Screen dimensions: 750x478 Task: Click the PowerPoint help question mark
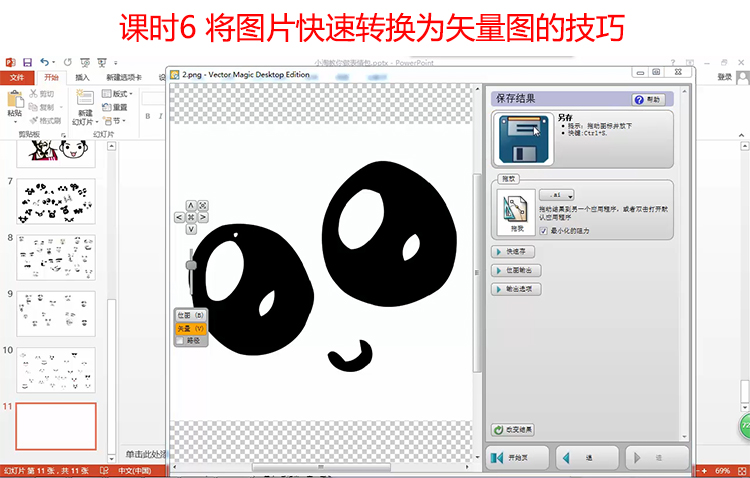[x=673, y=63]
